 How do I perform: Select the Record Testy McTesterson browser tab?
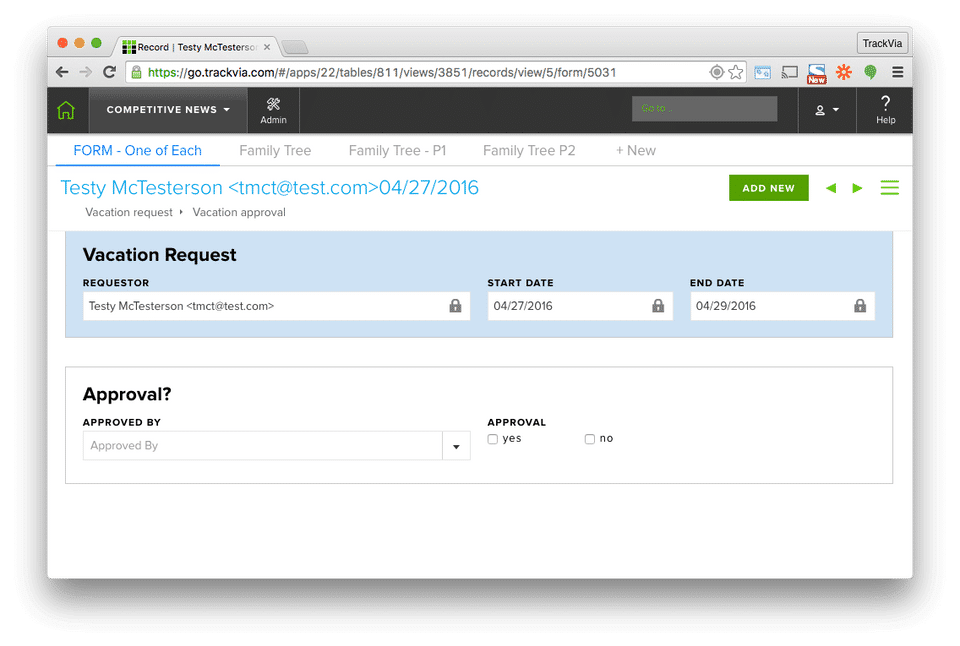point(196,47)
